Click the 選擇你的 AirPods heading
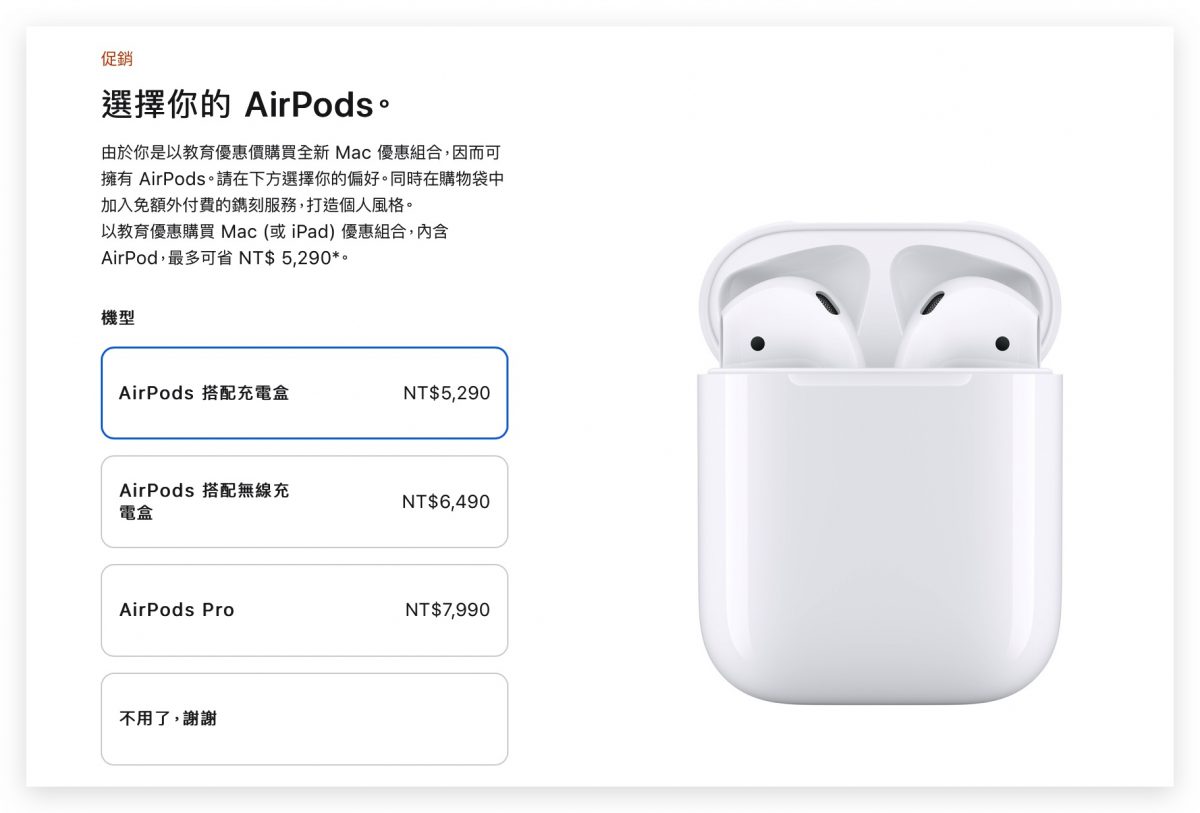The height and width of the screenshot is (813, 1200). (x=247, y=101)
